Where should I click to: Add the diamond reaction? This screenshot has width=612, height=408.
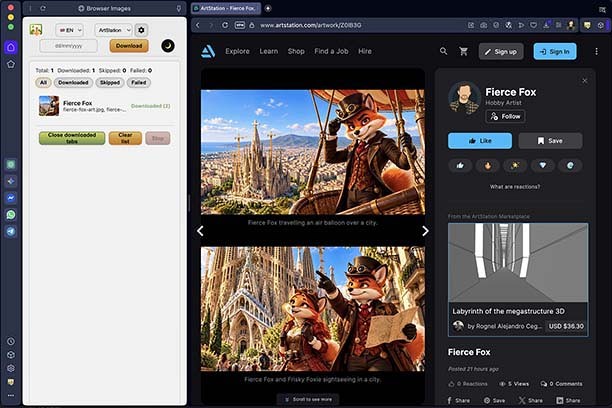pos(543,166)
